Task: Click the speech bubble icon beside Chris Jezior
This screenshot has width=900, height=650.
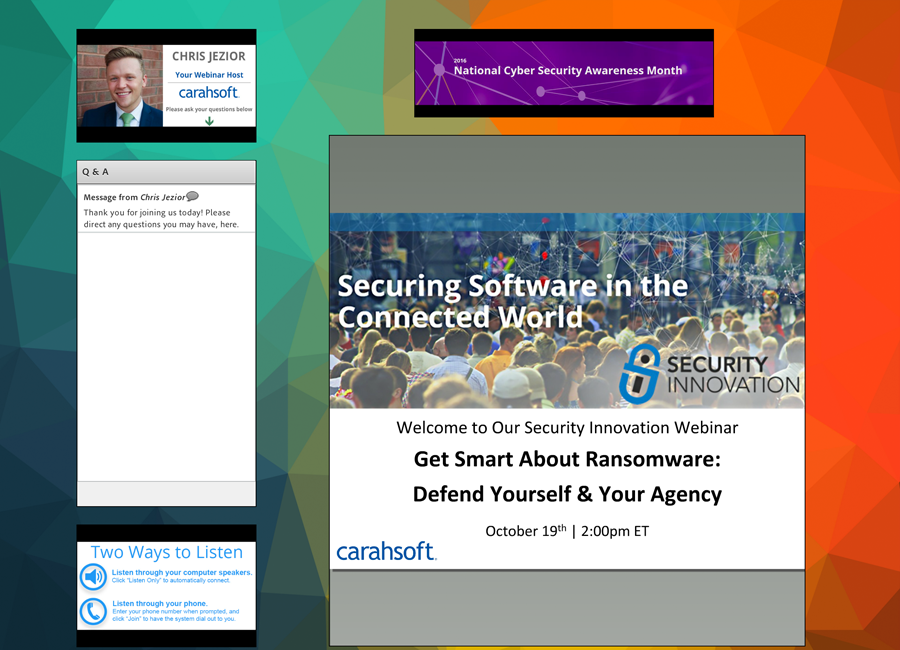Action: click(192, 196)
